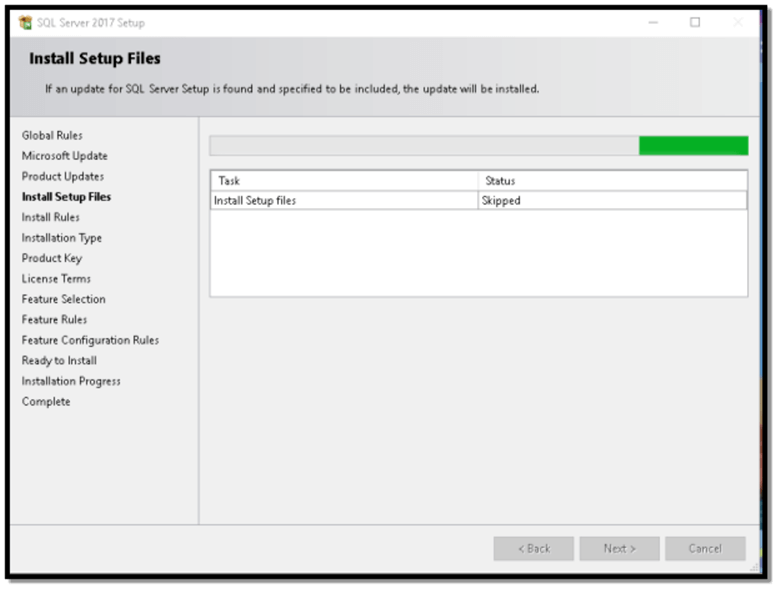
Task: Select Complete step in sidebar
Action: (46, 402)
